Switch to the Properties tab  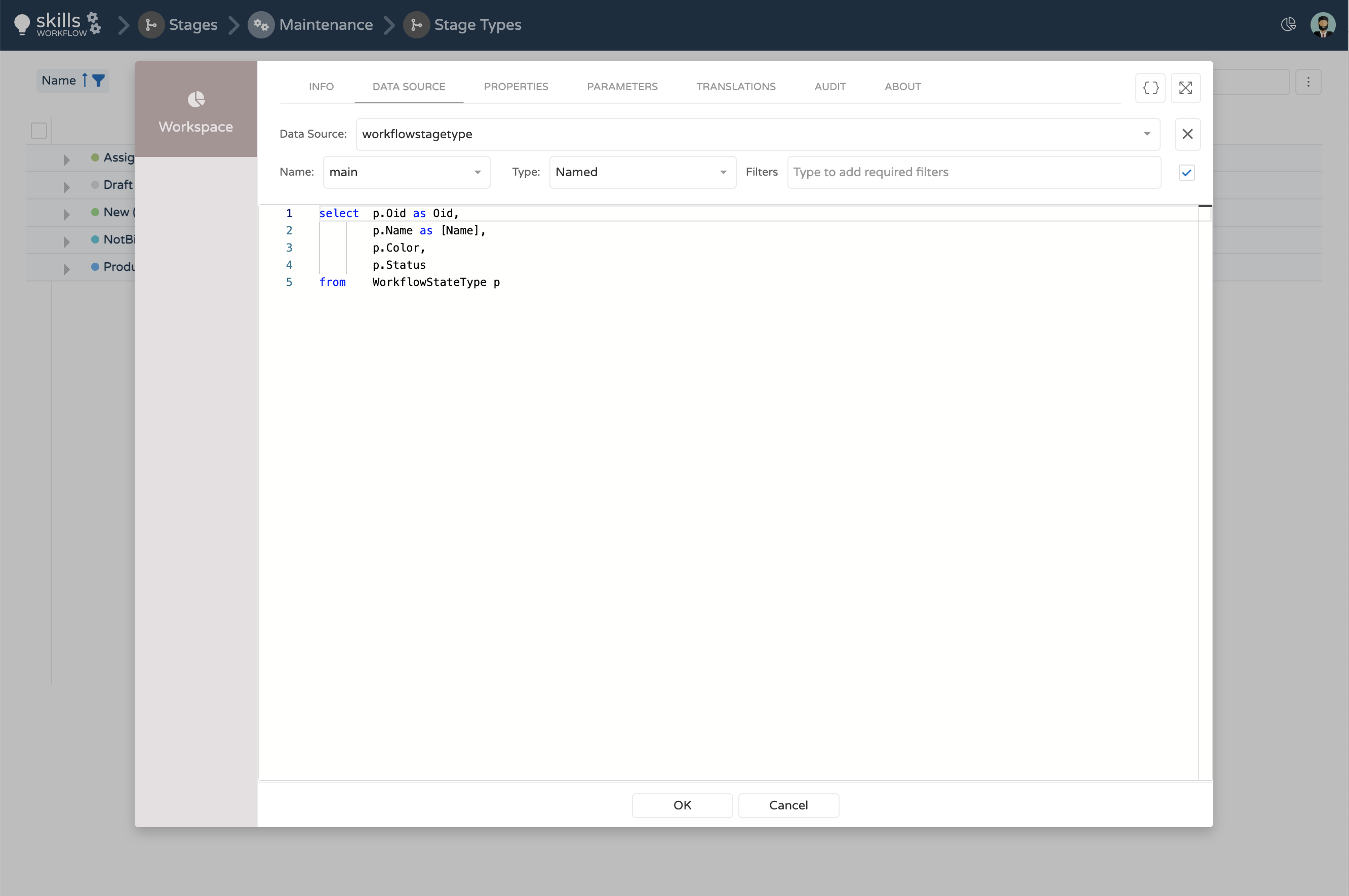(x=515, y=87)
